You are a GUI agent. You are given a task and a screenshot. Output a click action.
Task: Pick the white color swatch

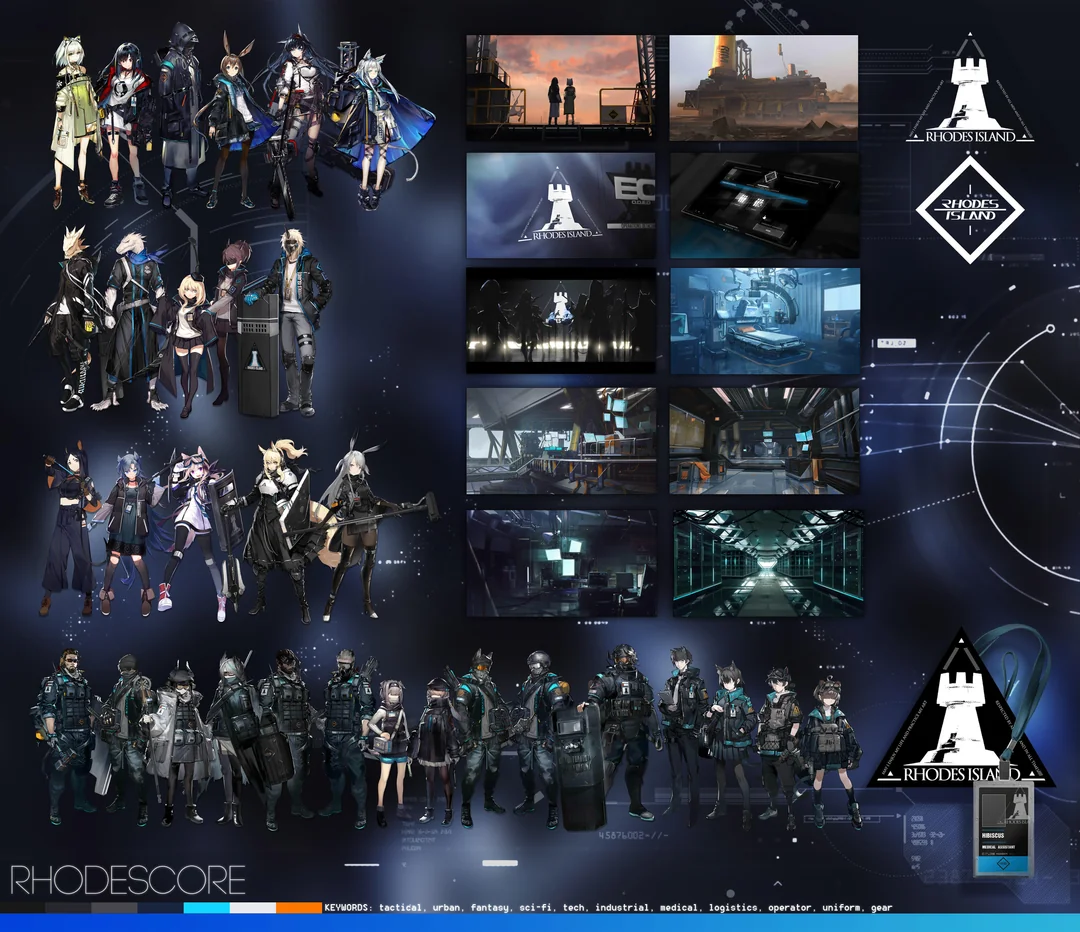click(253, 908)
